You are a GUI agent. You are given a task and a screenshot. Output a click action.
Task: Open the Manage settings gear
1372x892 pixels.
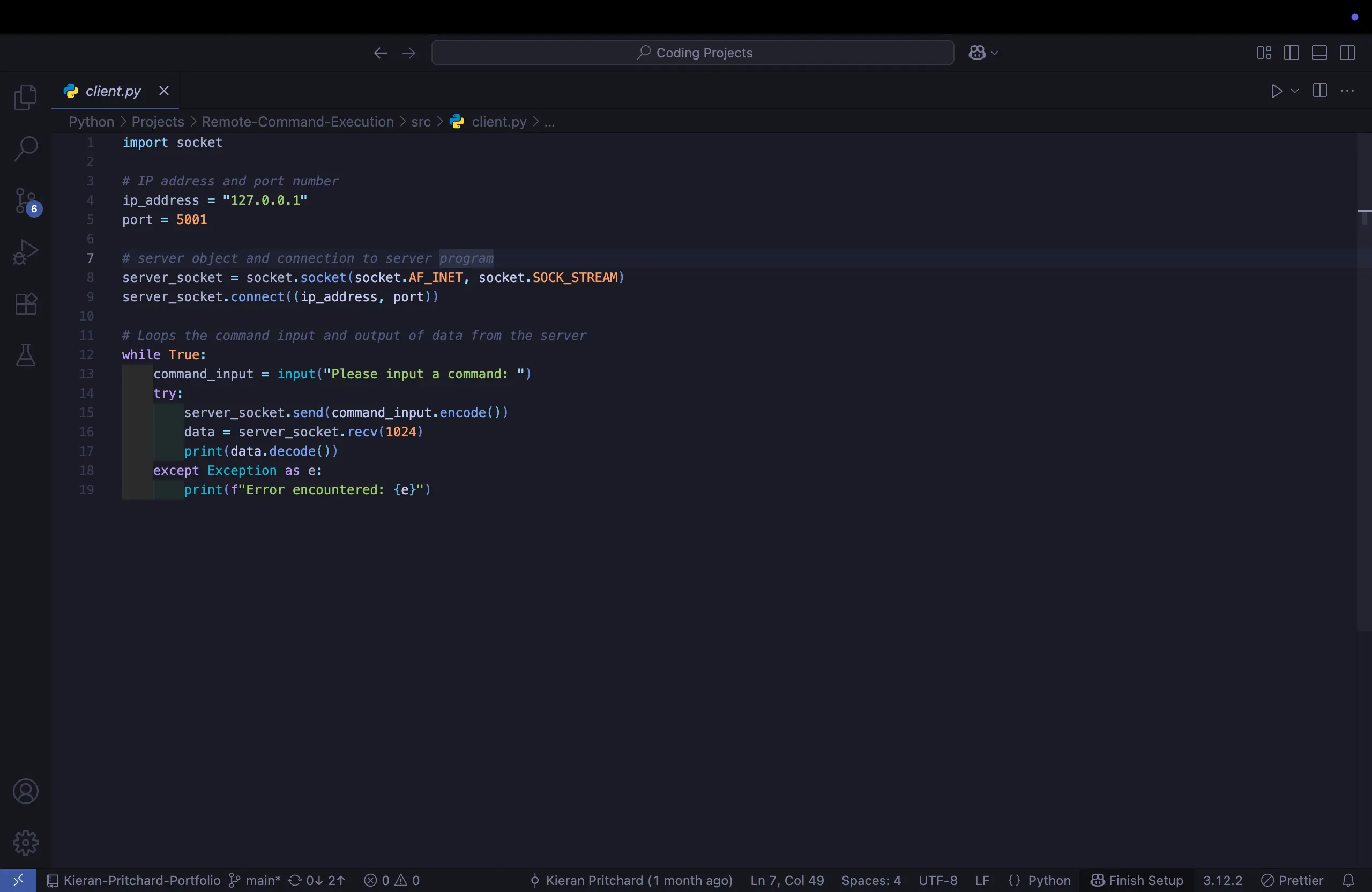point(25,842)
